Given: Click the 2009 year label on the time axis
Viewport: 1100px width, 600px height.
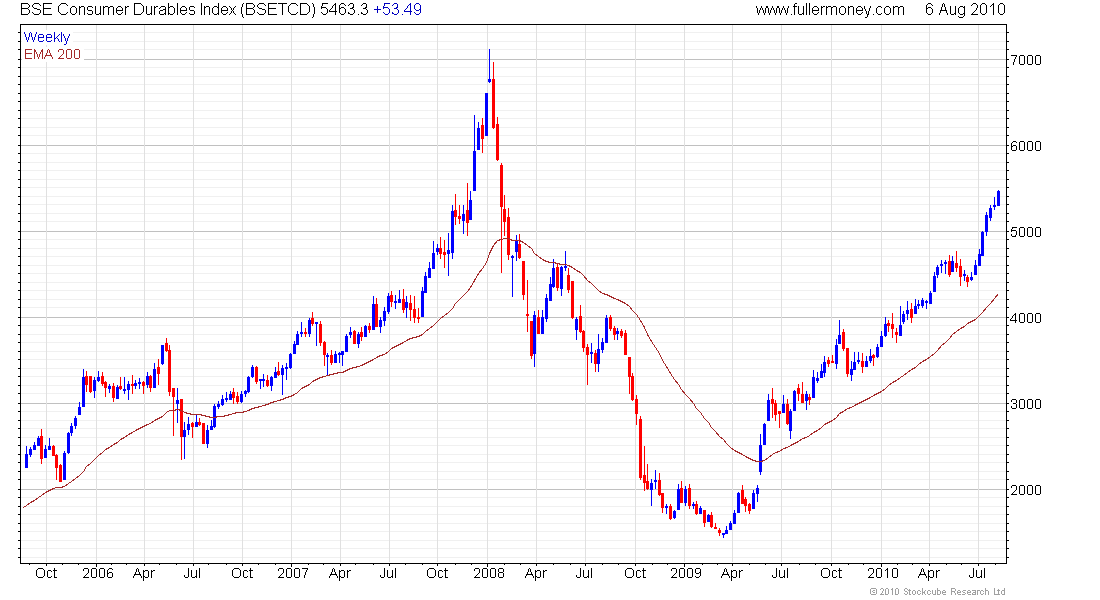Looking at the screenshot, I should pyautogui.click(x=685, y=573).
